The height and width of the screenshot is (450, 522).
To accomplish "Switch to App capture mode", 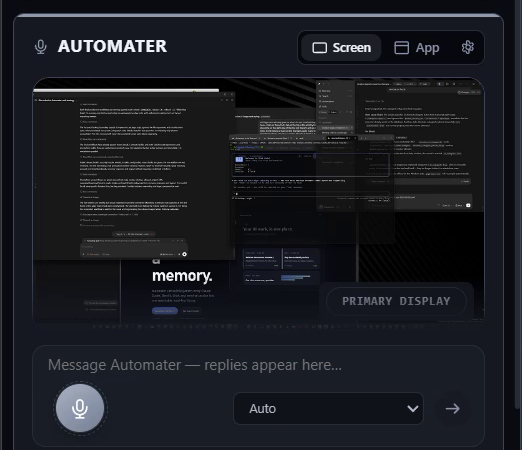I will point(417,48).
